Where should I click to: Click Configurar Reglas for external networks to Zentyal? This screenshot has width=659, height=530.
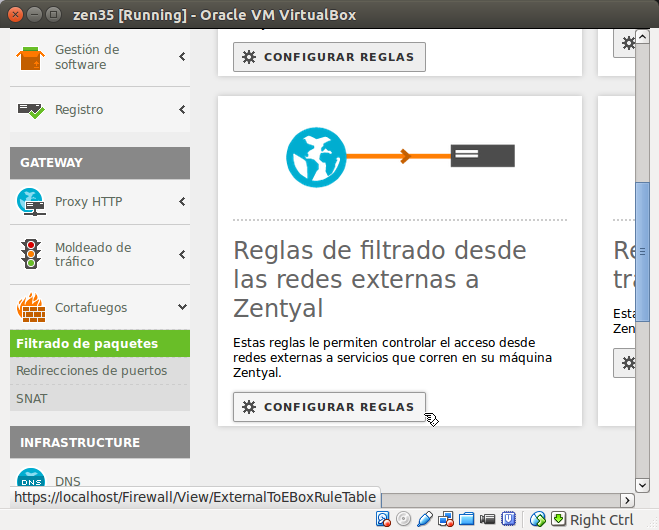330,407
